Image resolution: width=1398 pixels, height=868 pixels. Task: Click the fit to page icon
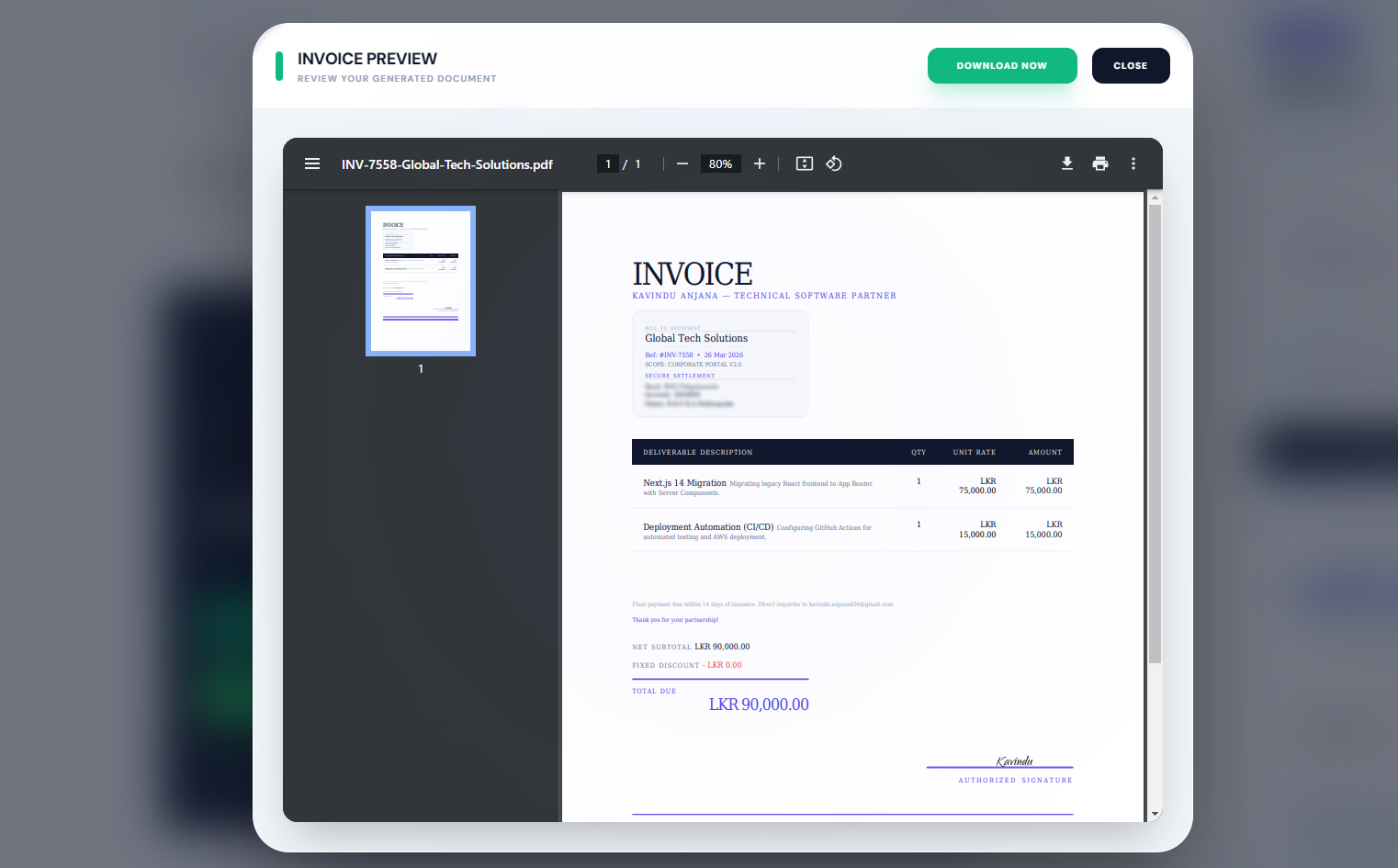[805, 163]
